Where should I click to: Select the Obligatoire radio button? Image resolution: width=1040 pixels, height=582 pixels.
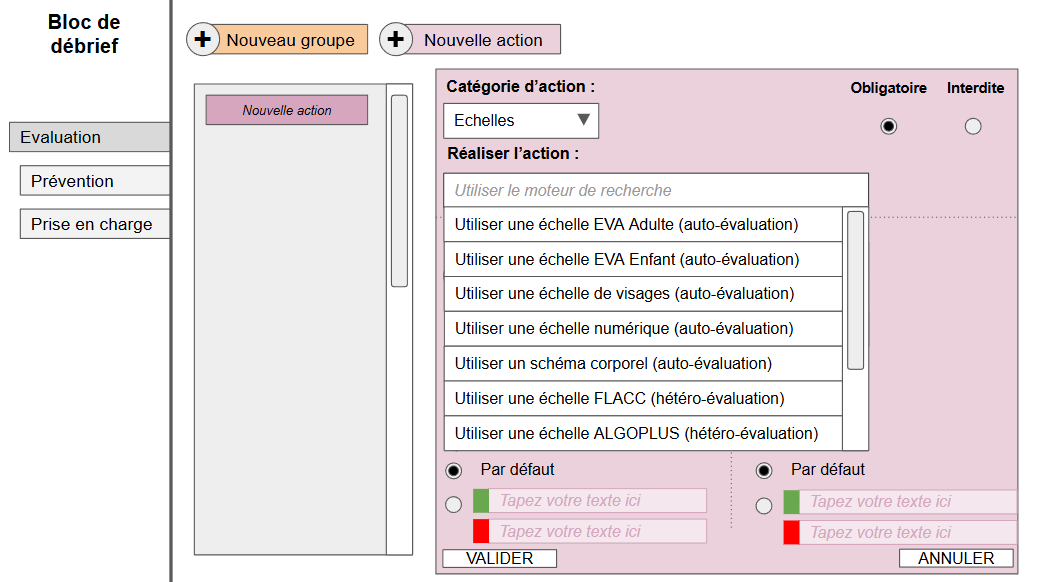coord(888,126)
